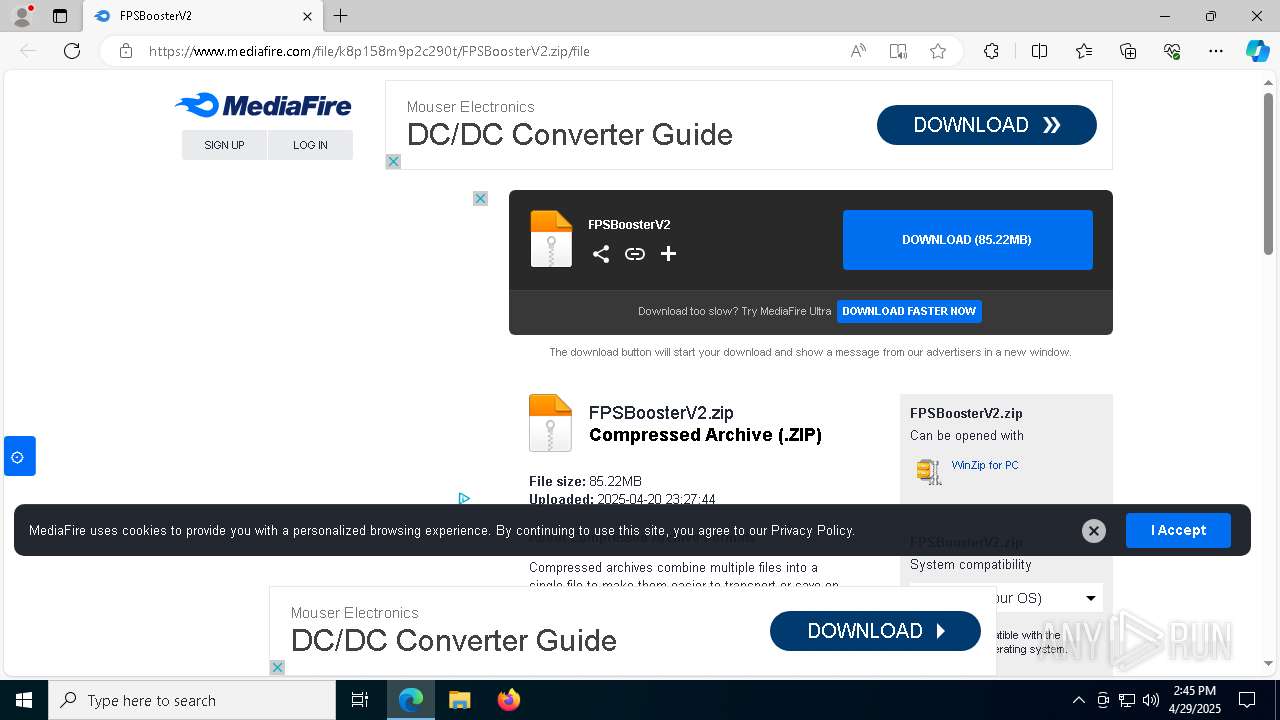This screenshot has height=720, width=1280.
Task: Open Edge profile icon
Action: point(22,16)
